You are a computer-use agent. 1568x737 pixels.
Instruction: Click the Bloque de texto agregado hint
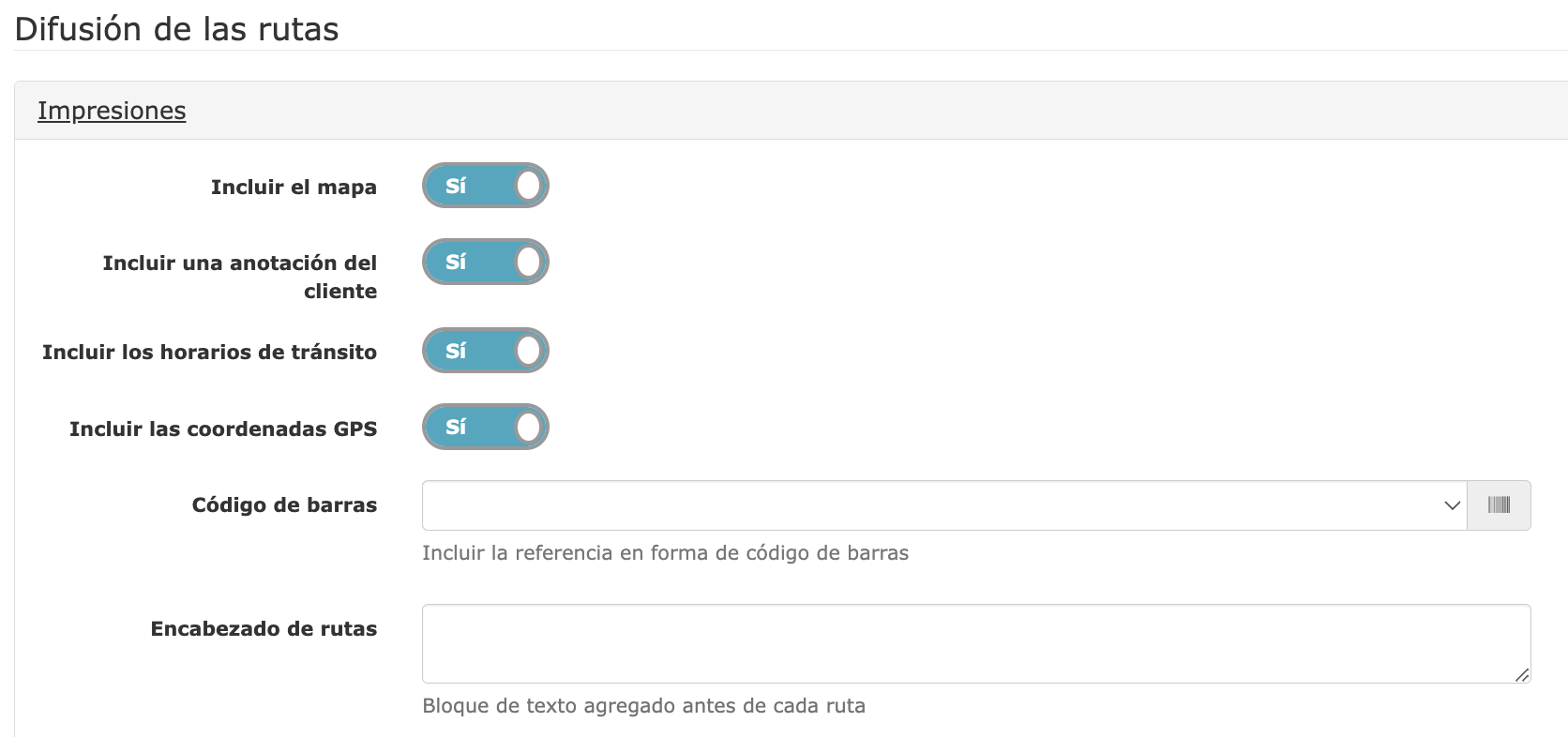643,706
